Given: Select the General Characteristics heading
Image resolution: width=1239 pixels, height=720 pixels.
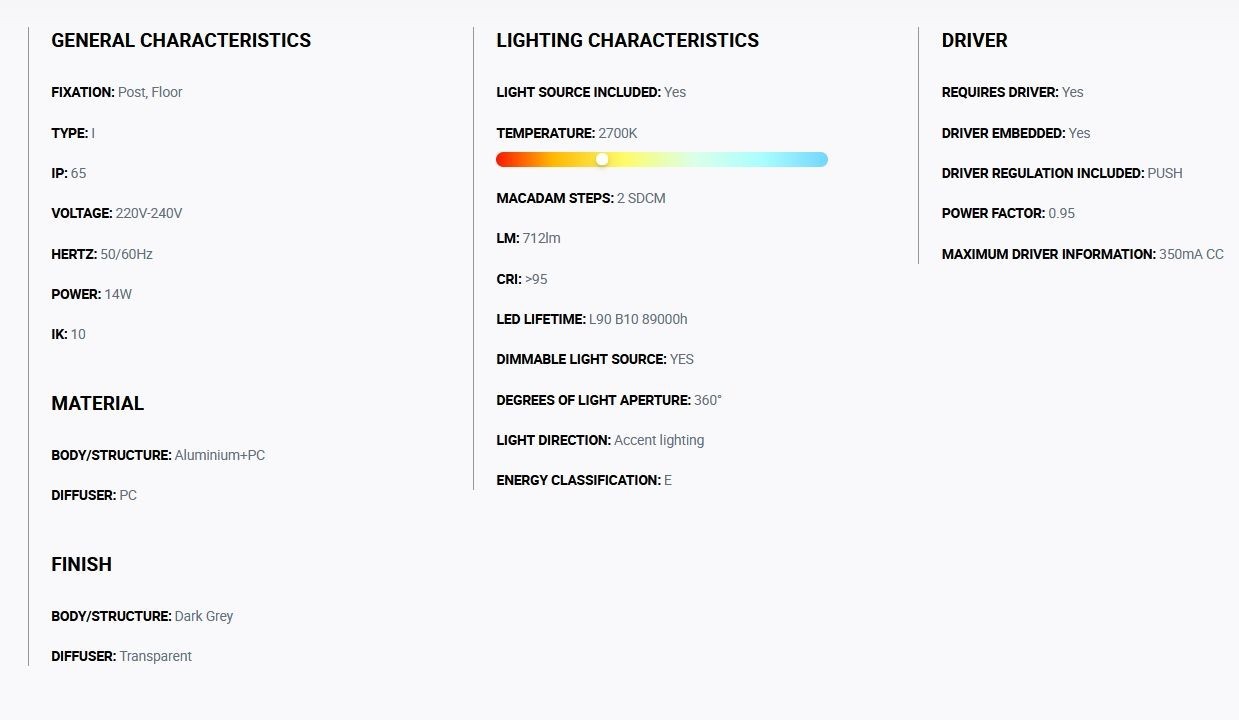Looking at the screenshot, I should coord(181,41).
